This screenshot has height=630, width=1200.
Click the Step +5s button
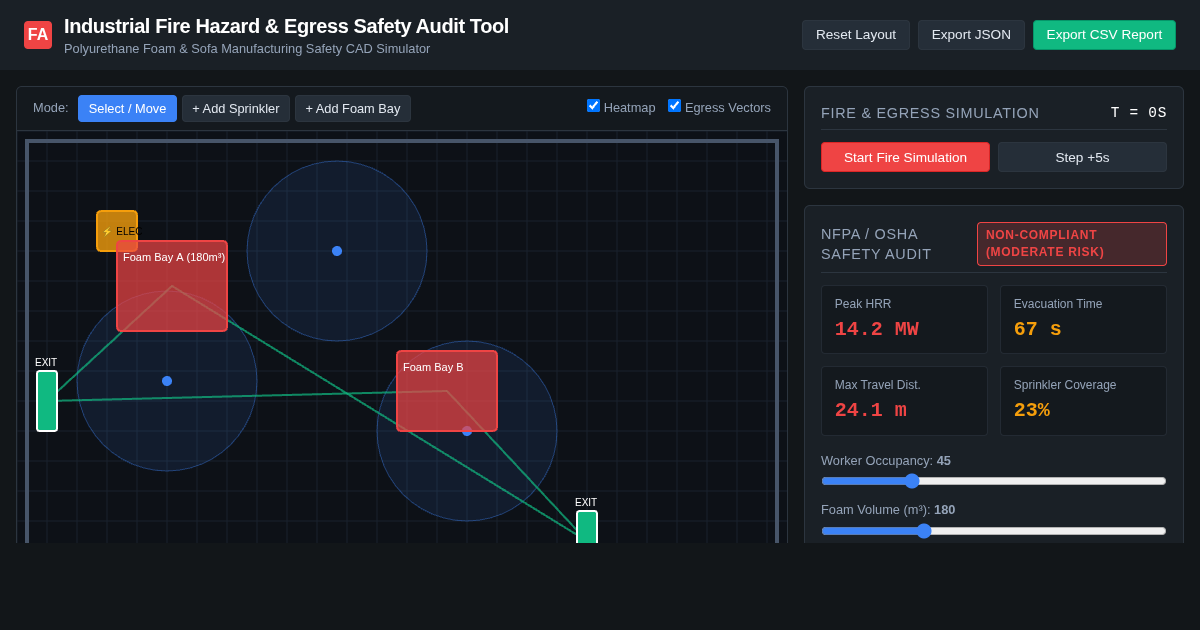pyautogui.click(x=1082, y=157)
